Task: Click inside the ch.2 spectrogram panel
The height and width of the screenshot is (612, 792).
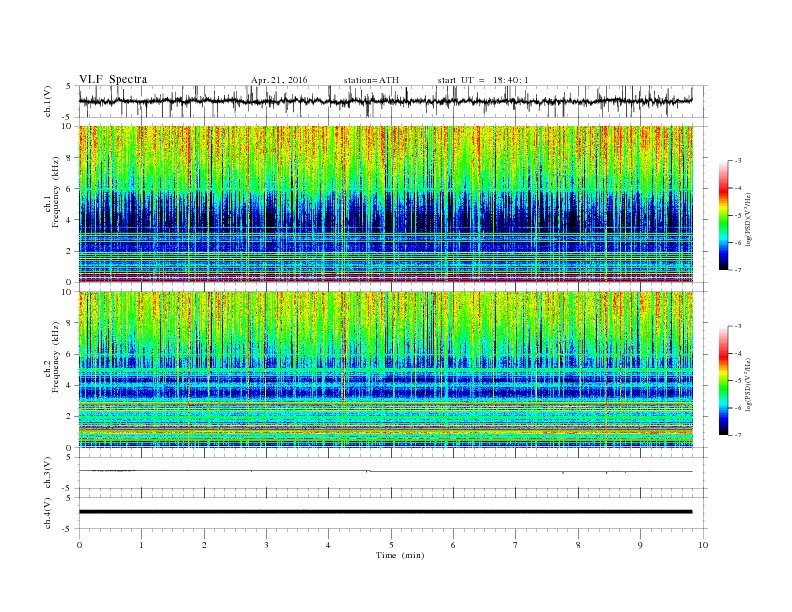Action: (386, 369)
